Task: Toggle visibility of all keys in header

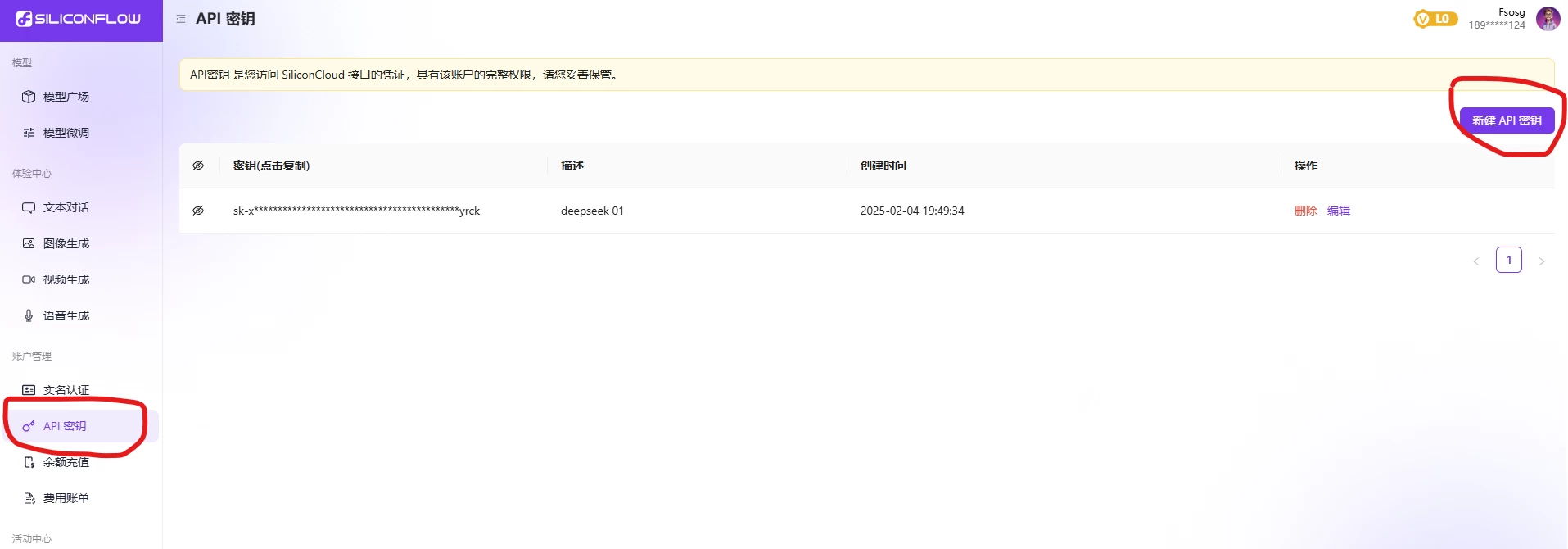Action: tap(198, 166)
